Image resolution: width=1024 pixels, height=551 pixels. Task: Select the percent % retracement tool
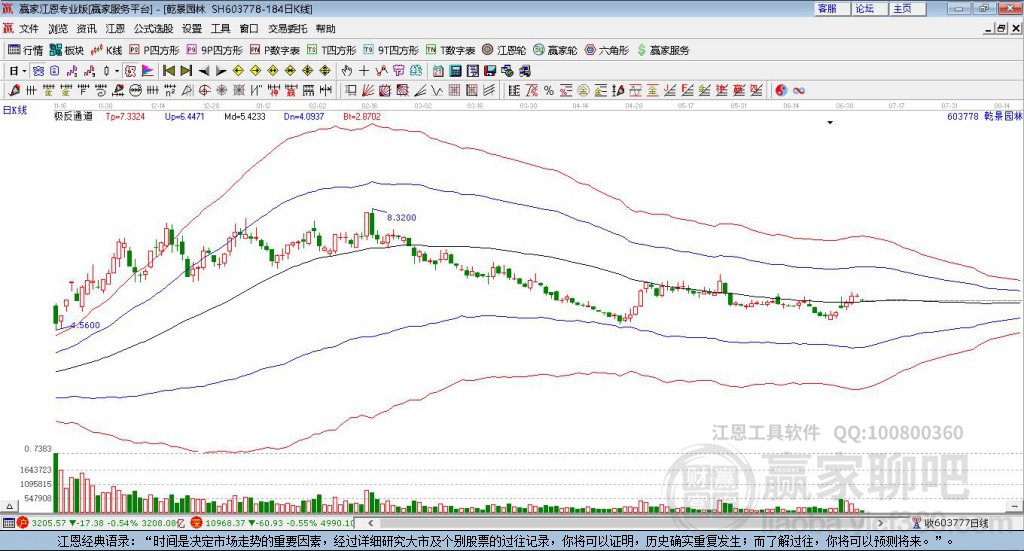pos(549,91)
